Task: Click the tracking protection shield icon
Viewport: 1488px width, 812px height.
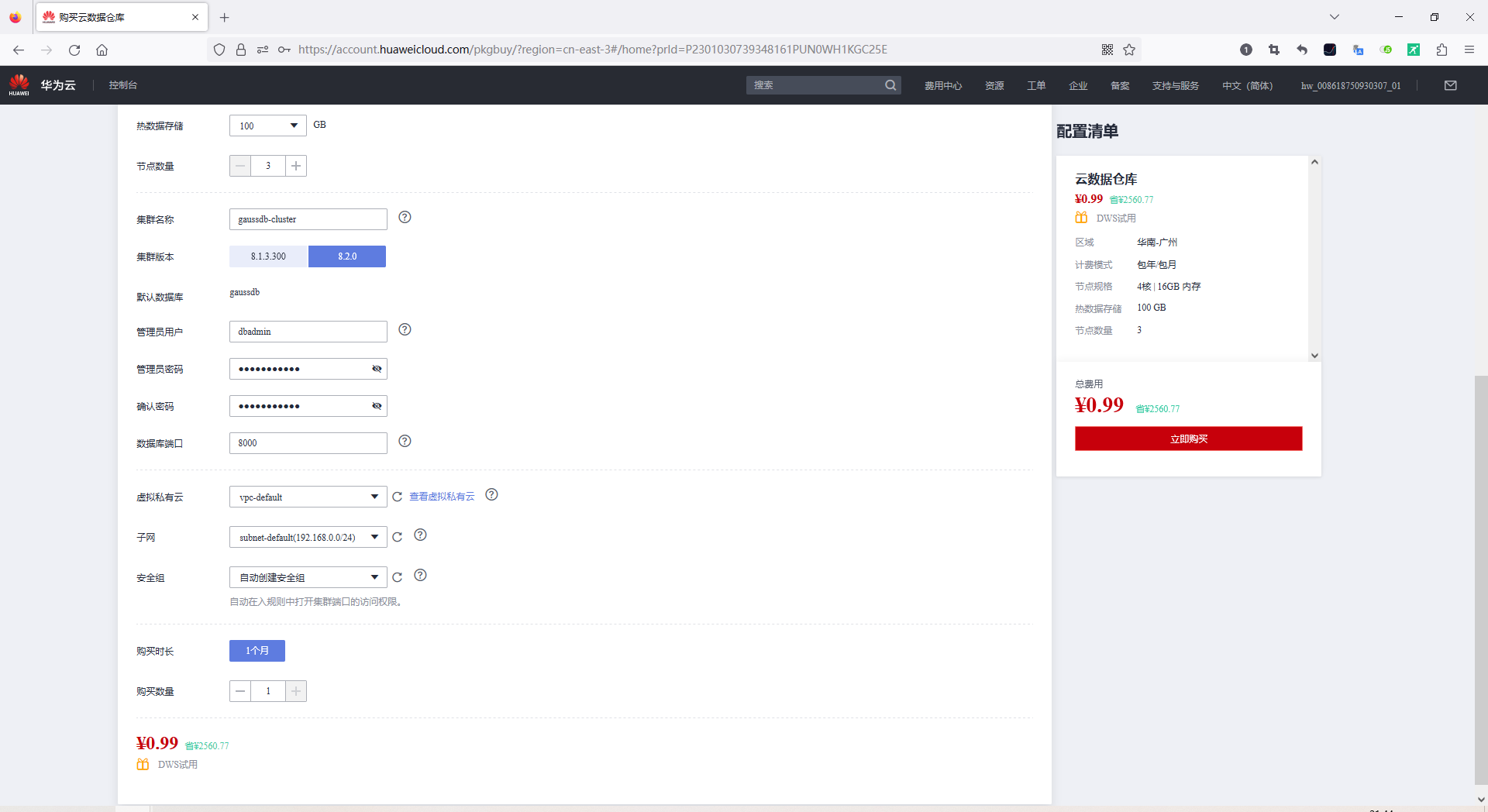Action: tap(219, 50)
